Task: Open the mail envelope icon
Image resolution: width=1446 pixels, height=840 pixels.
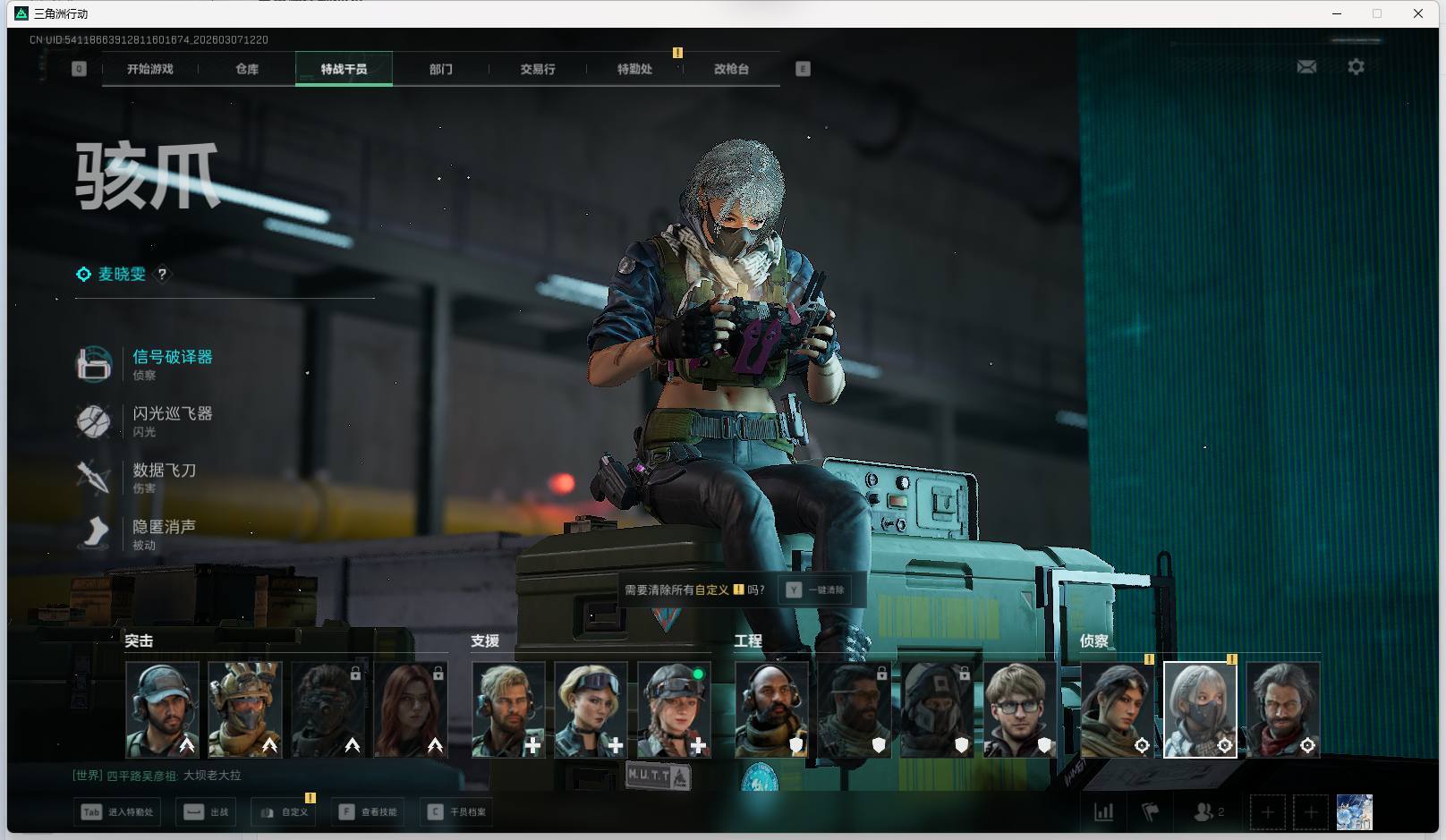Action: click(1306, 67)
